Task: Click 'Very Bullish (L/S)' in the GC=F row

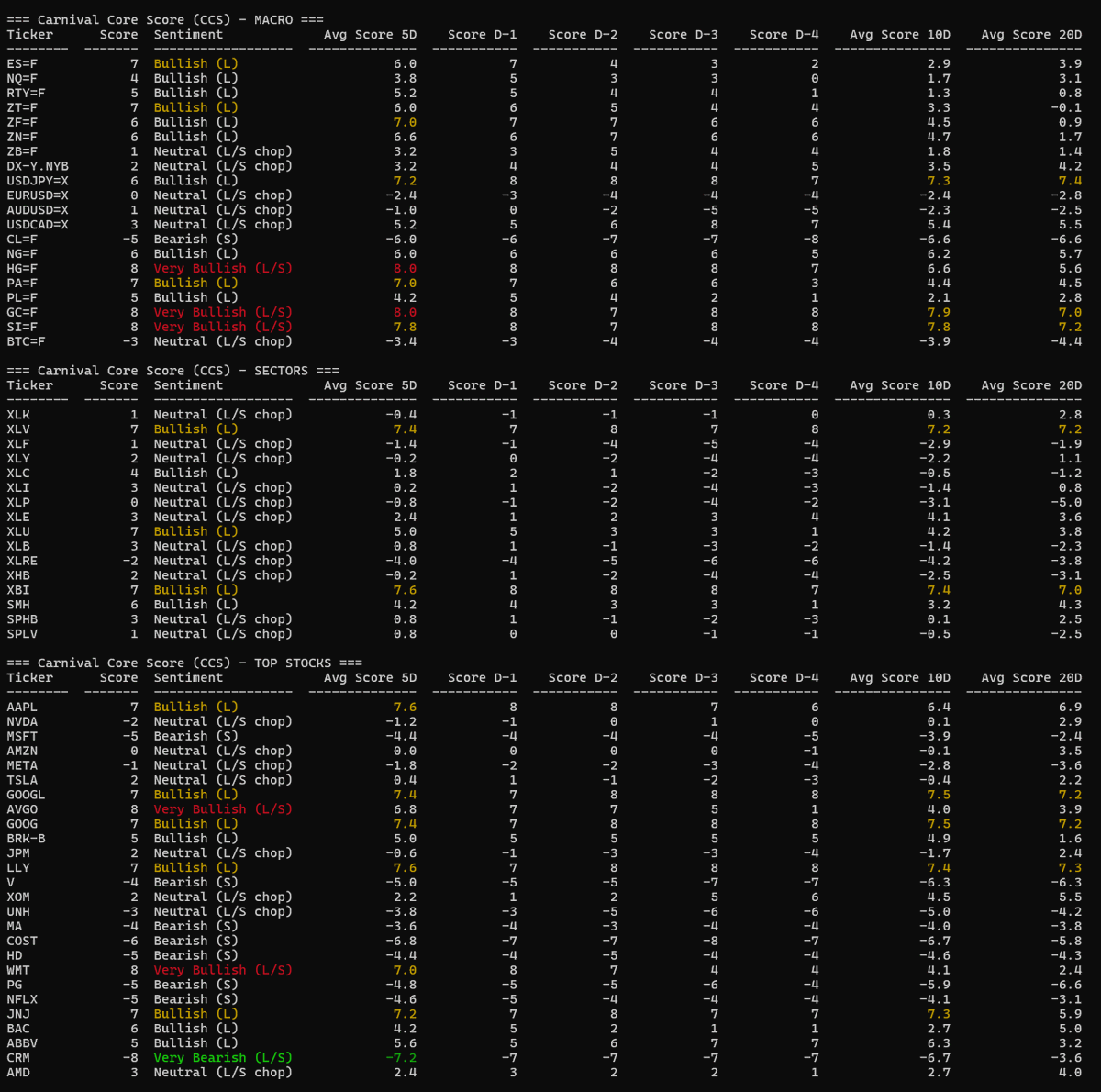Action: [x=223, y=312]
